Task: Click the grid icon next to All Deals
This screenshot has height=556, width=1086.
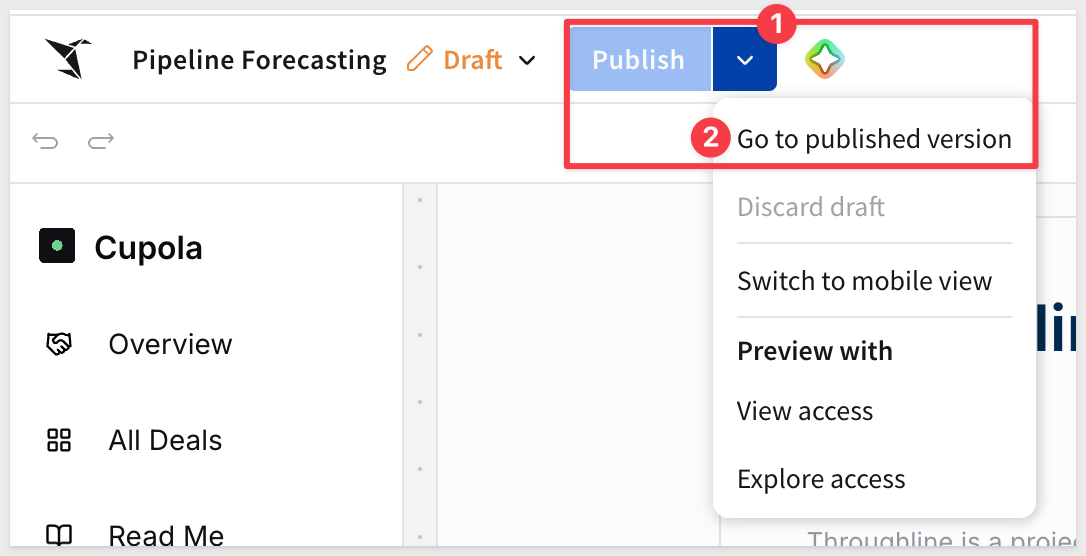Action: [59, 440]
